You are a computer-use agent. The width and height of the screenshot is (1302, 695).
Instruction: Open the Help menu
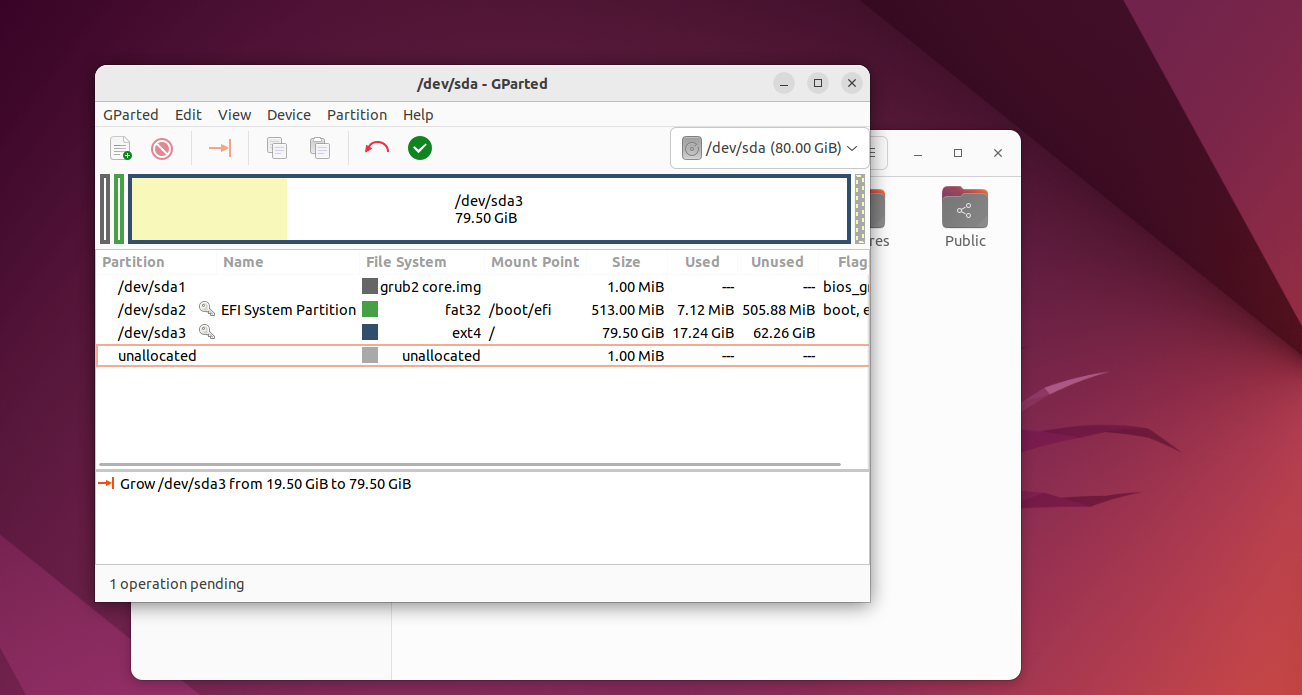[418, 115]
